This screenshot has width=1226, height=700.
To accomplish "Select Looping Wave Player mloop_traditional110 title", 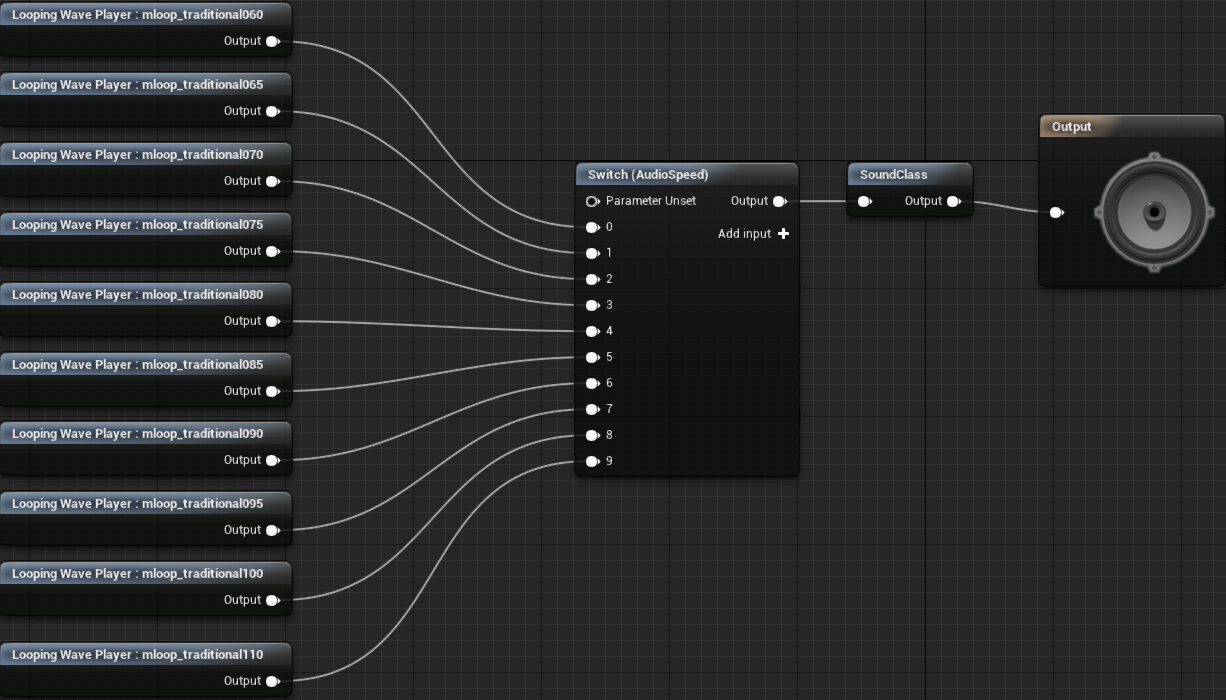I will pyautogui.click(x=138, y=655).
